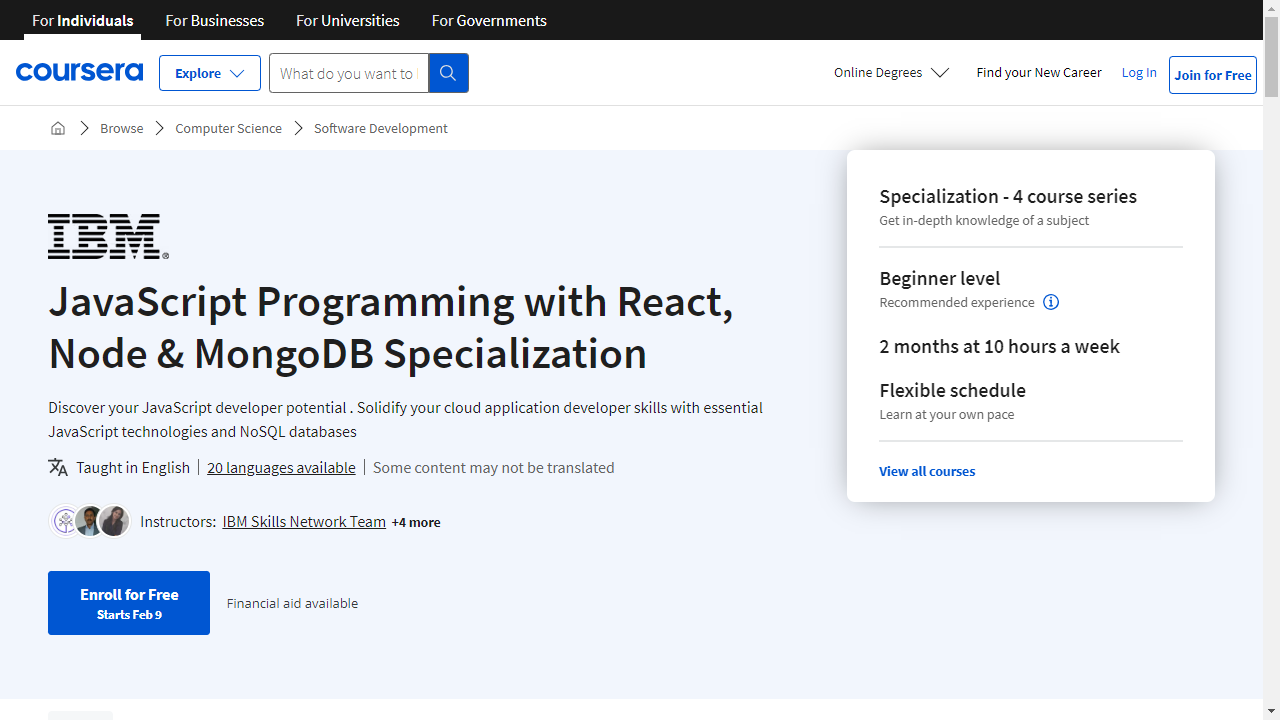
Task: Click the first instructor avatar
Action: pyautogui.click(x=65, y=521)
